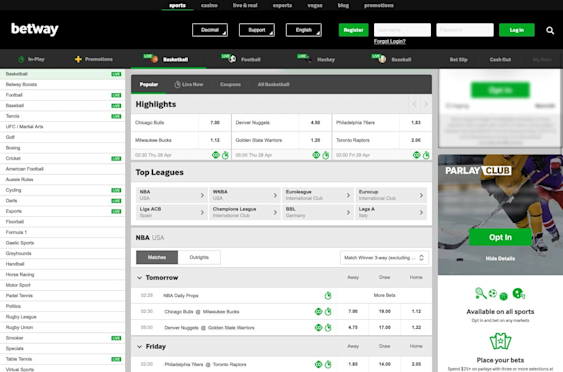
Task: Switch to All Basketball tab
Action: click(x=273, y=84)
